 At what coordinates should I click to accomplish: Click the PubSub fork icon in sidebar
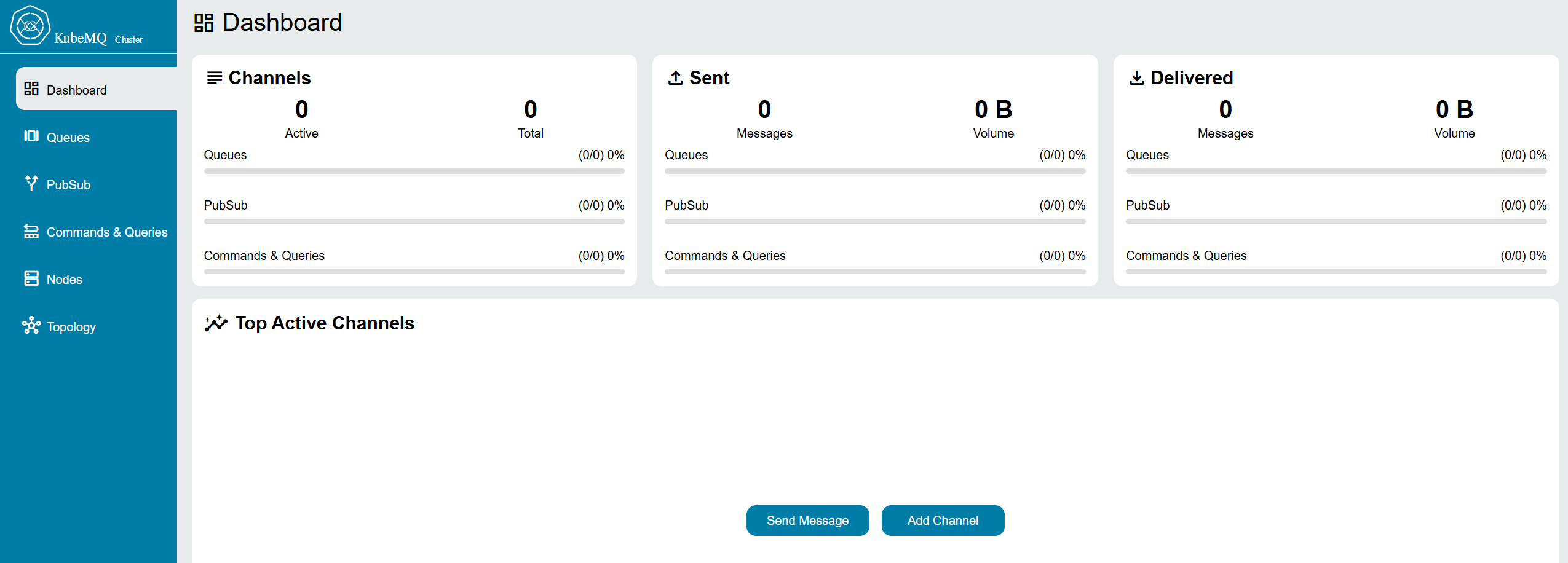(31, 183)
